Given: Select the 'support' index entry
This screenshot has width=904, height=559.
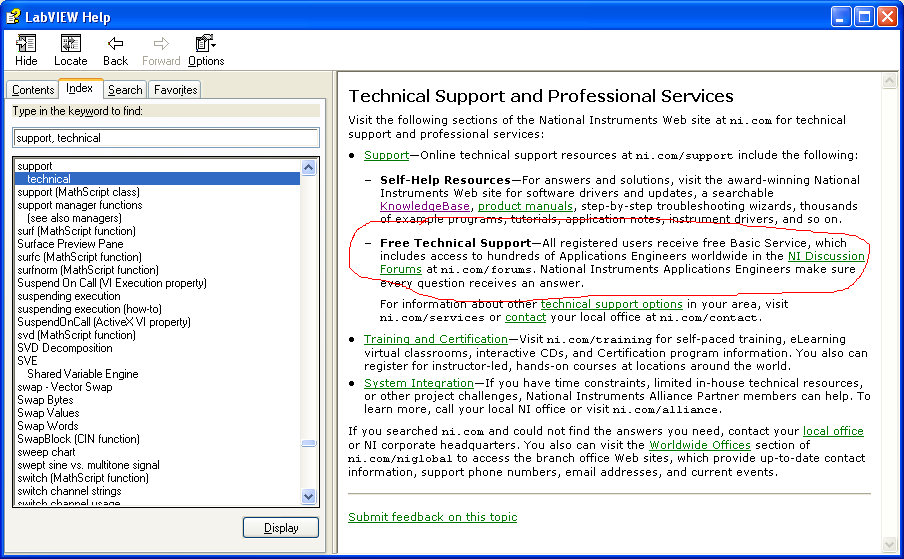Looking at the screenshot, I should [35, 166].
